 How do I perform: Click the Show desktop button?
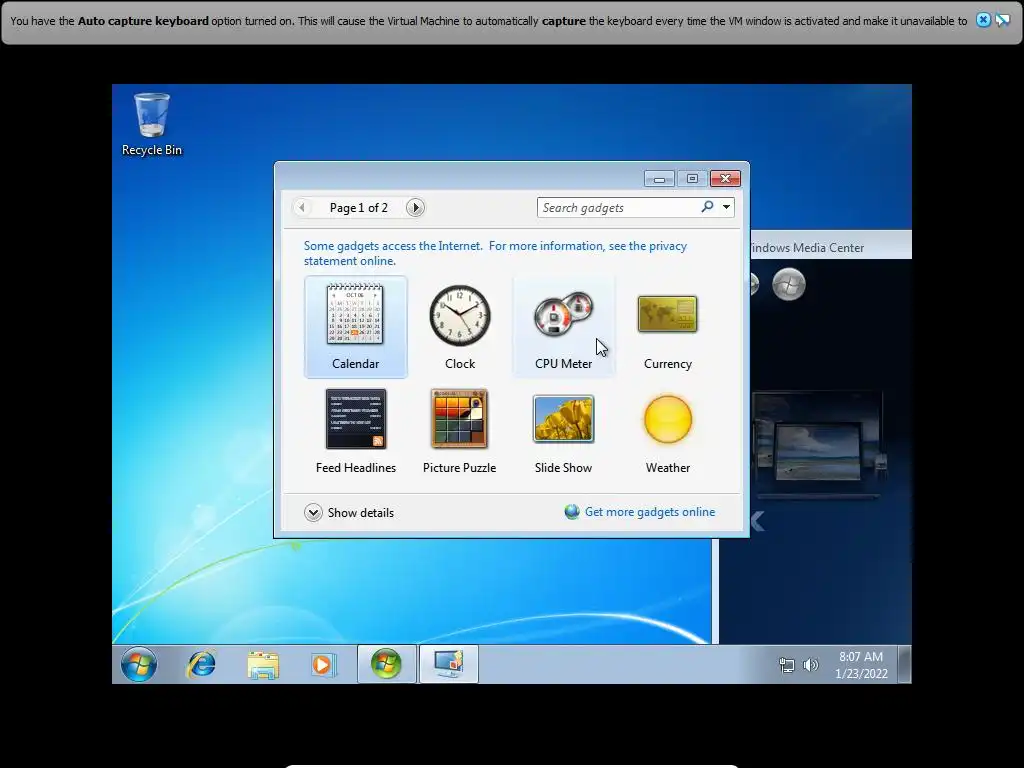click(904, 664)
